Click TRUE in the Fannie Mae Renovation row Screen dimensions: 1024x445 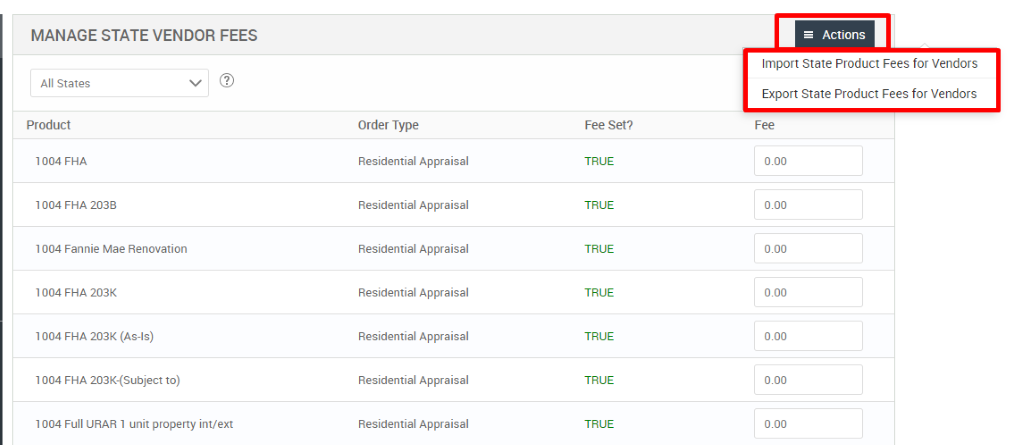tap(600, 249)
